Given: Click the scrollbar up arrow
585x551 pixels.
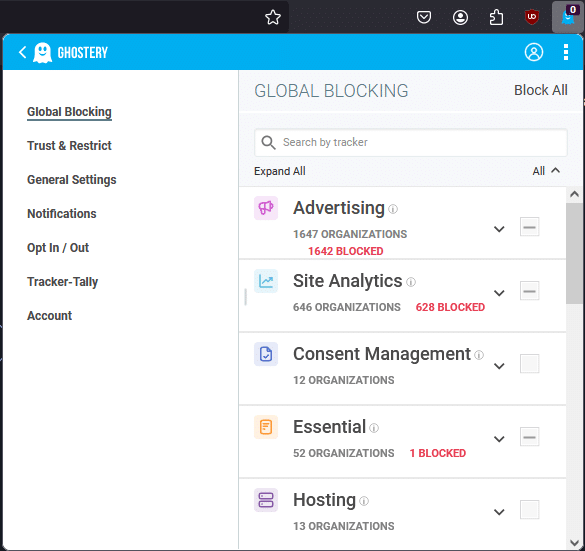Looking at the screenshot, I should [575, 194].
